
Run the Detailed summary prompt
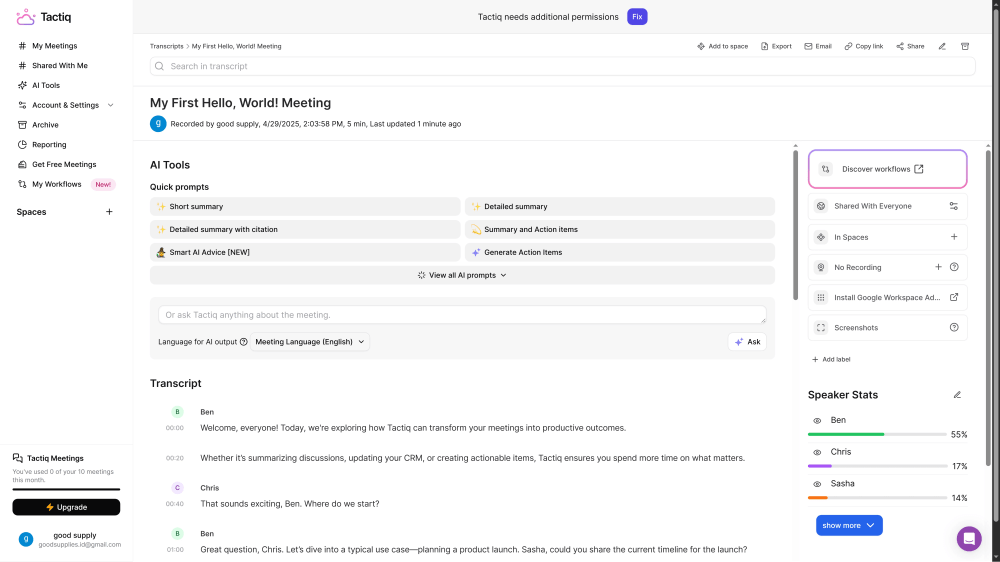point(620,207)
